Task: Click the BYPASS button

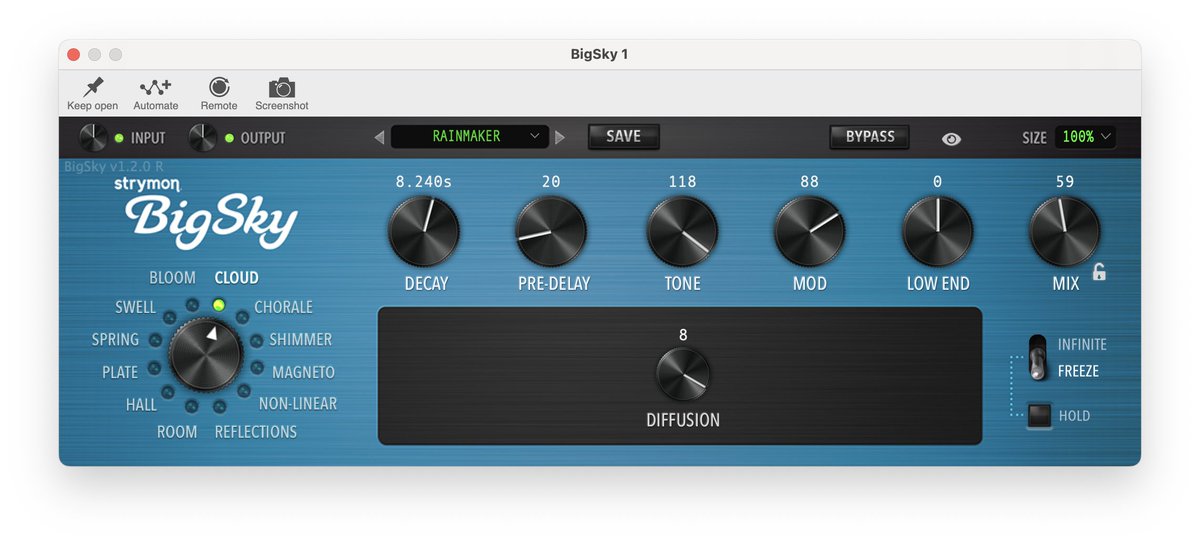Action: point(869,136)
